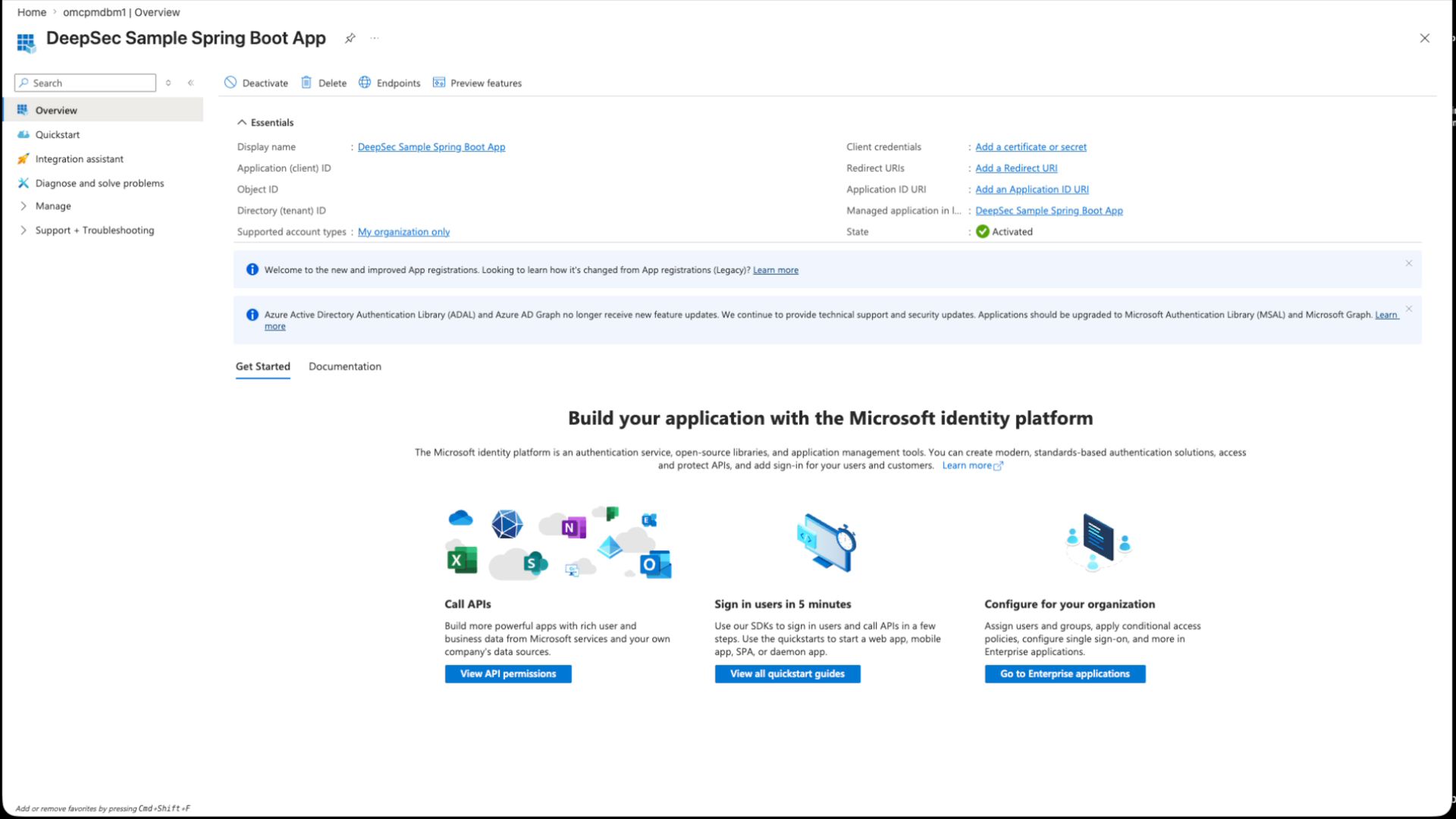Screen dimensions: 1456x819
Task: Dismiss the ADAL deprecation banner
Action: click(1409, 309)
